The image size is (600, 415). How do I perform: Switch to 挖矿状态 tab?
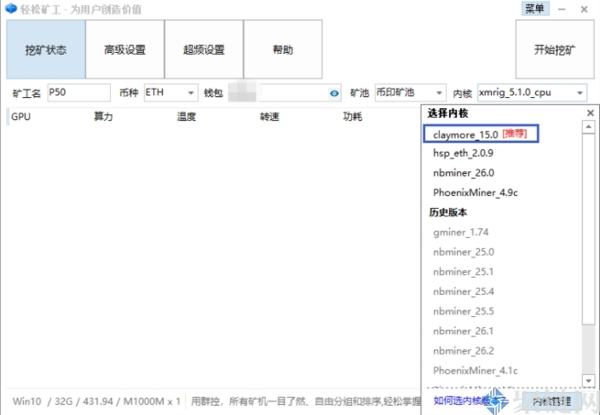tap(46, 49)
